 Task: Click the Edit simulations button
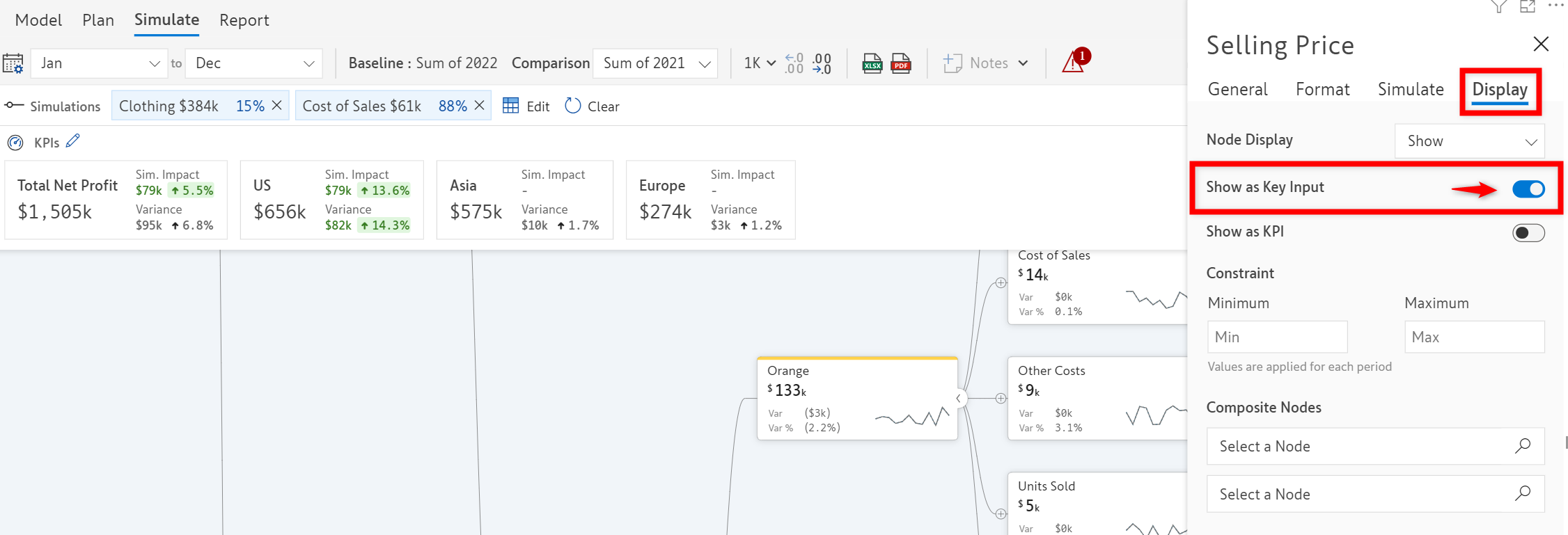tap(526, 106)
